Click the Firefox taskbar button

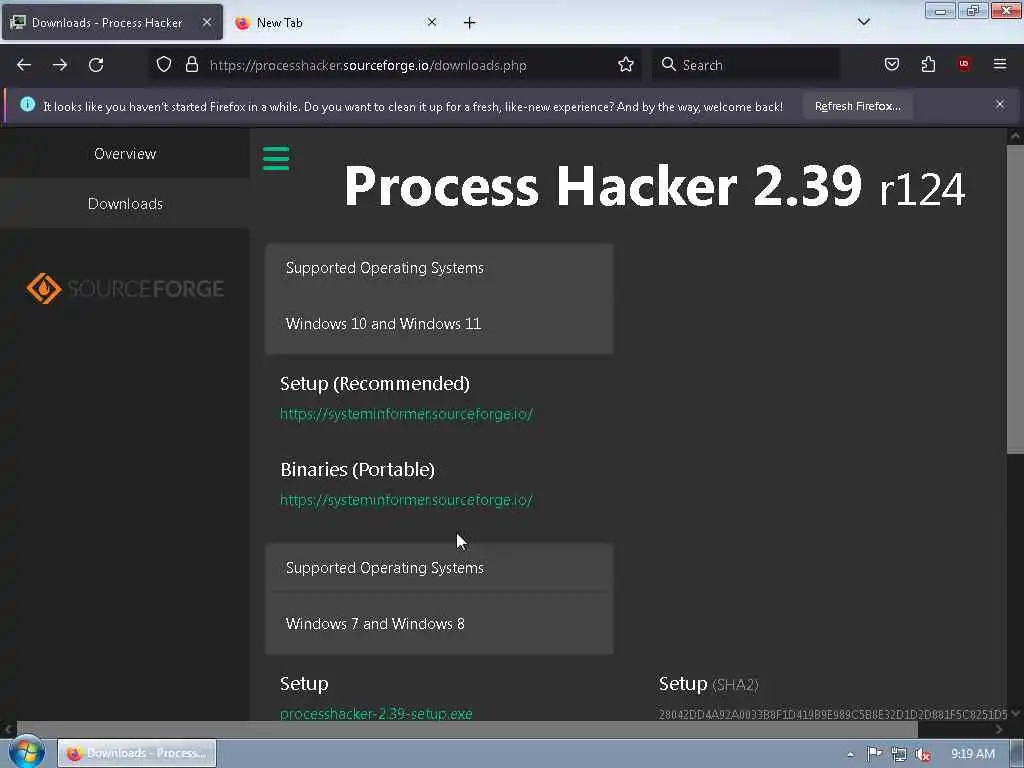point(136,753)
